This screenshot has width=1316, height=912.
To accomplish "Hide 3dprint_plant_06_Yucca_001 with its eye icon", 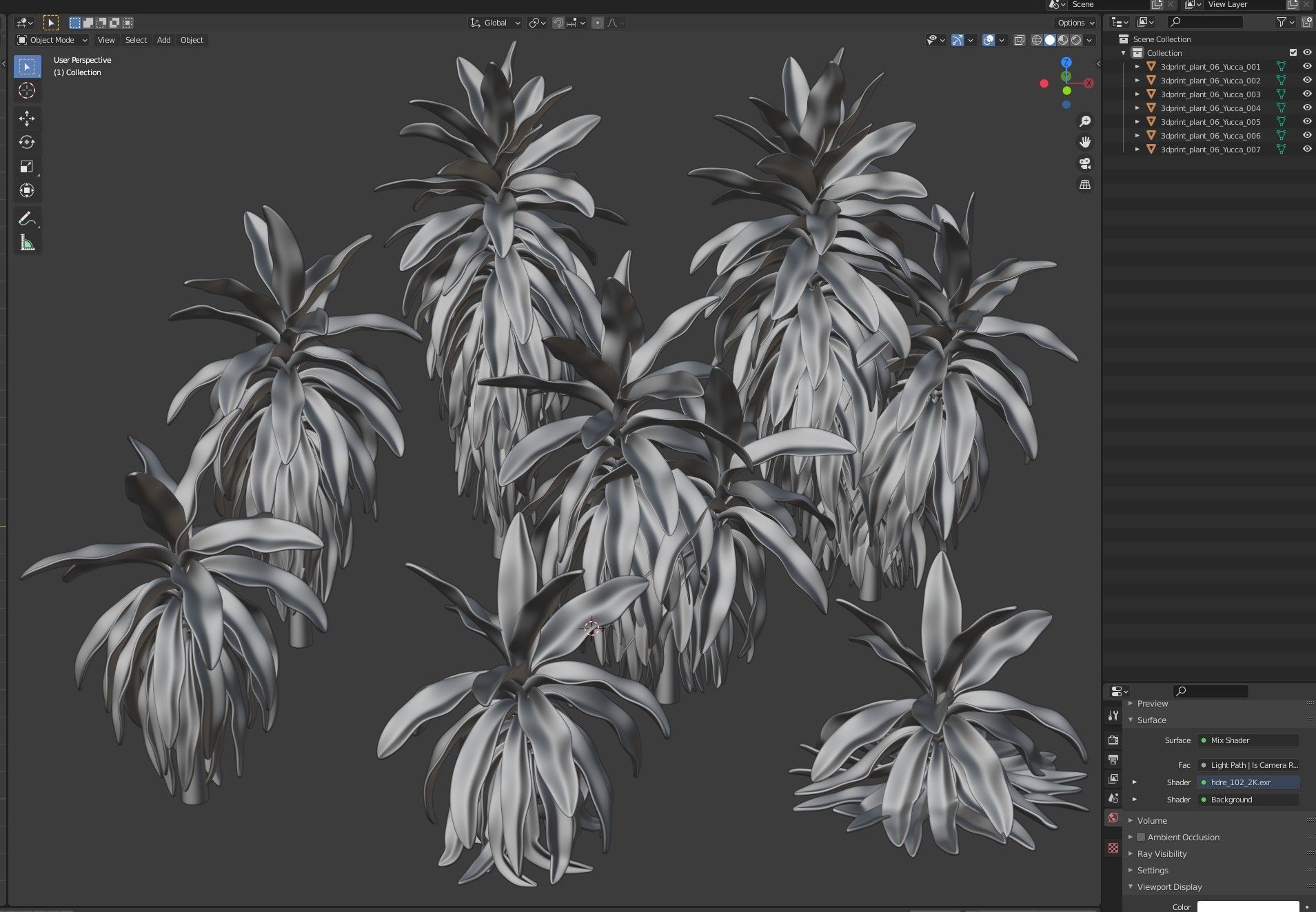I will pos(1306,67).
